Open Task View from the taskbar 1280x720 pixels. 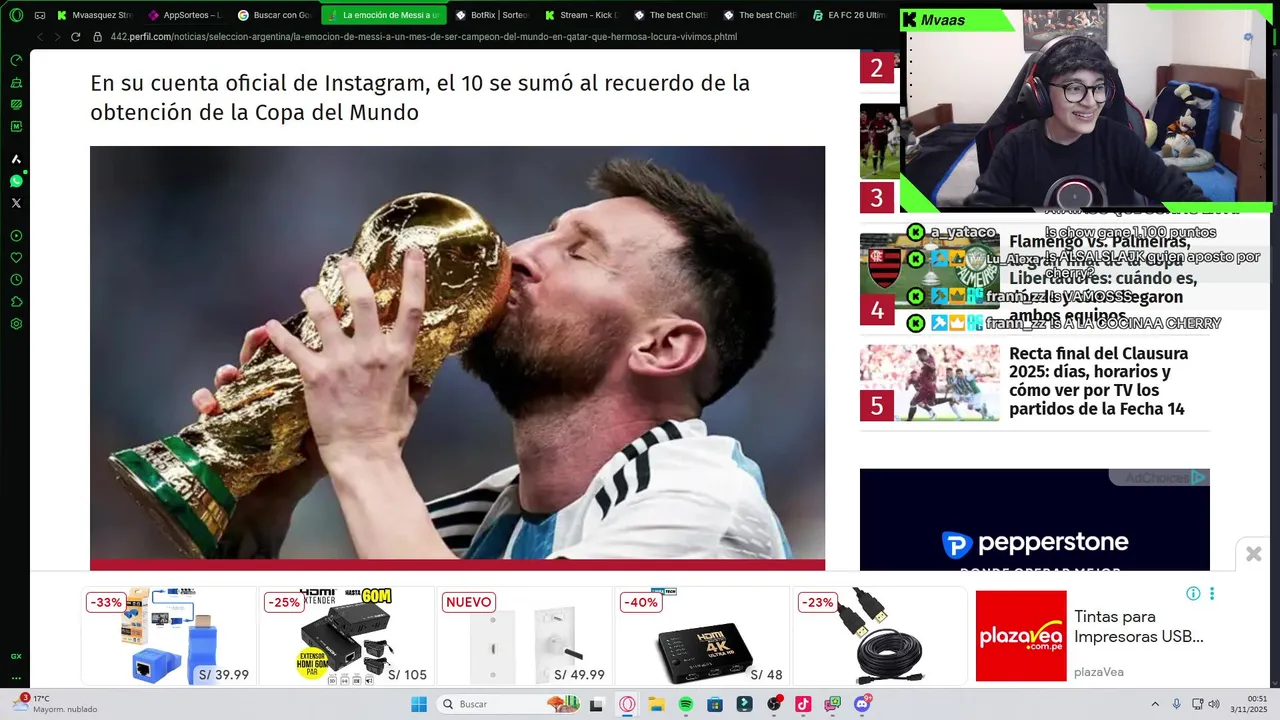click(597, 704)
